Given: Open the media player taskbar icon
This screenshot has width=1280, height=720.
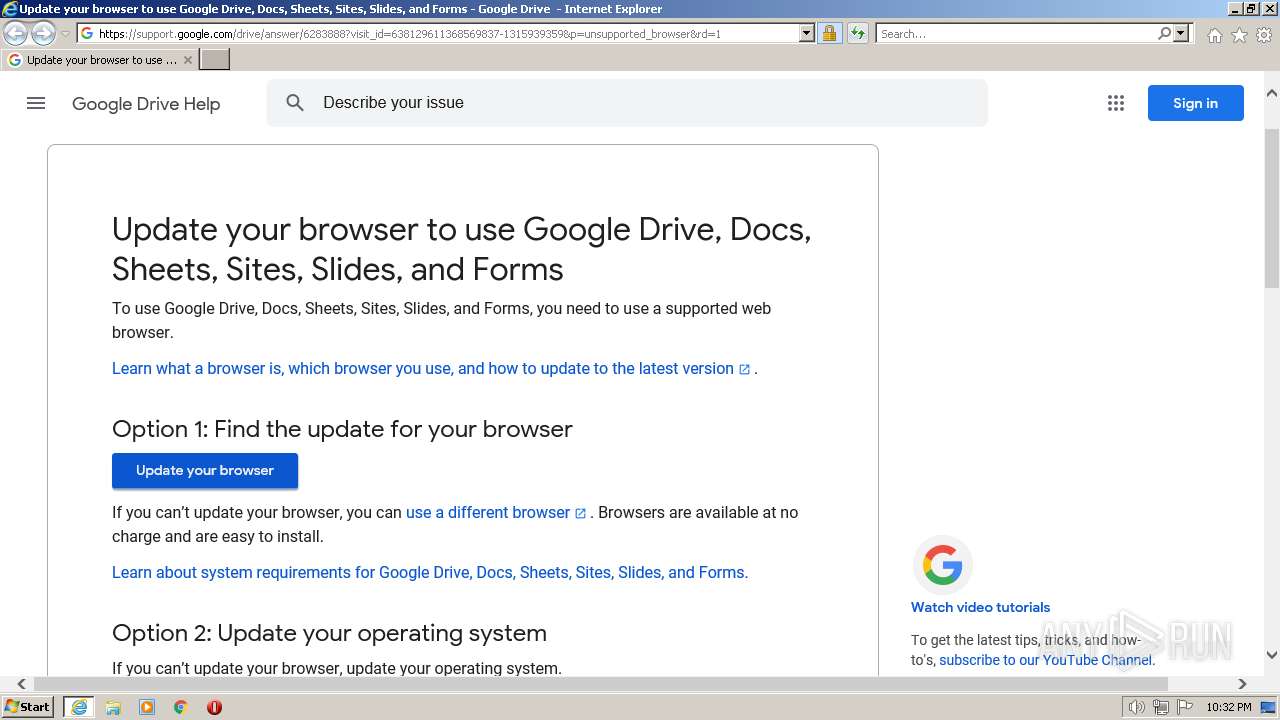Looking at the screenshot, I should click(147, 707).
